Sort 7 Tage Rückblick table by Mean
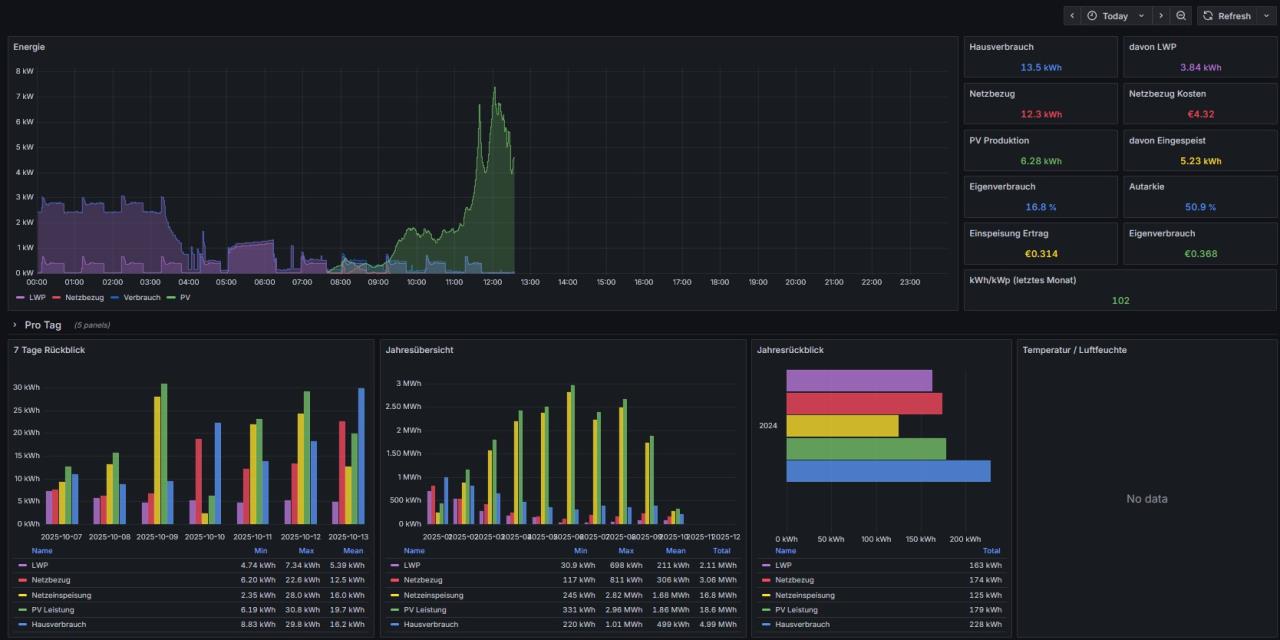This screenshot has height=640, width=1280. click(x=353, y=551)
